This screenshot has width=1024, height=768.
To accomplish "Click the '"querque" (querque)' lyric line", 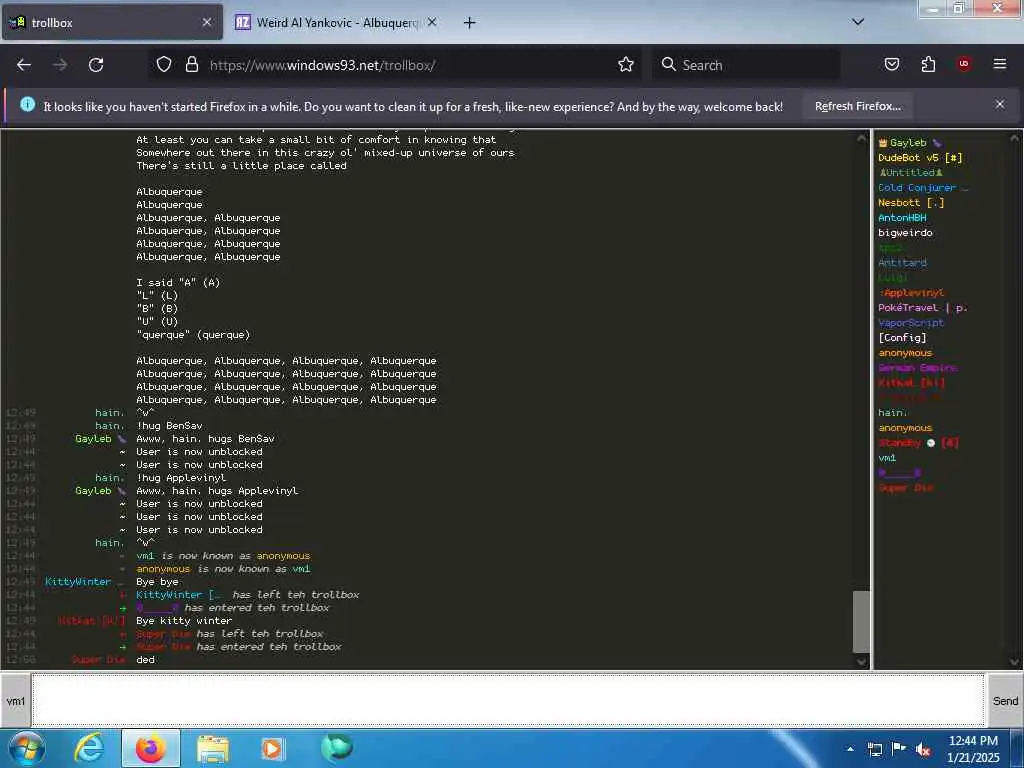I will point(193,334).
